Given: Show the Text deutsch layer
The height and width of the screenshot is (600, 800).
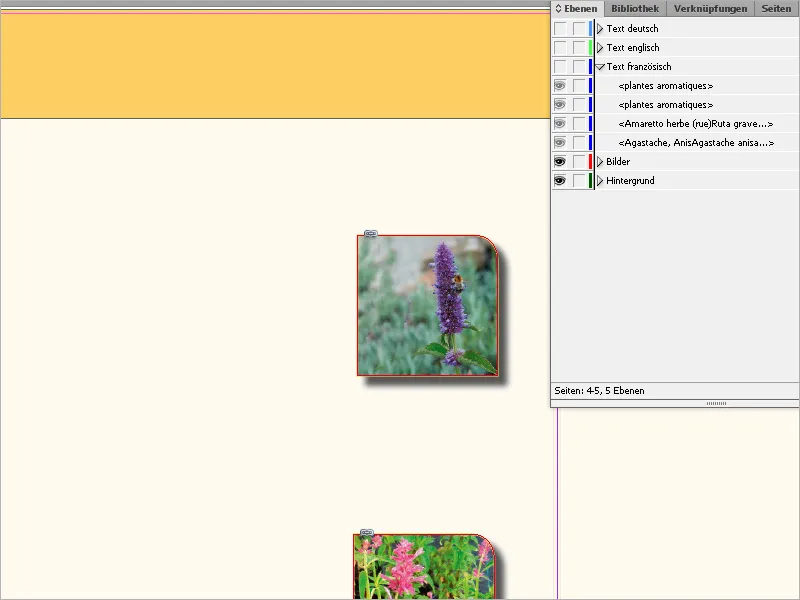Looking at the screenshot, I should [x=560, y=29].
